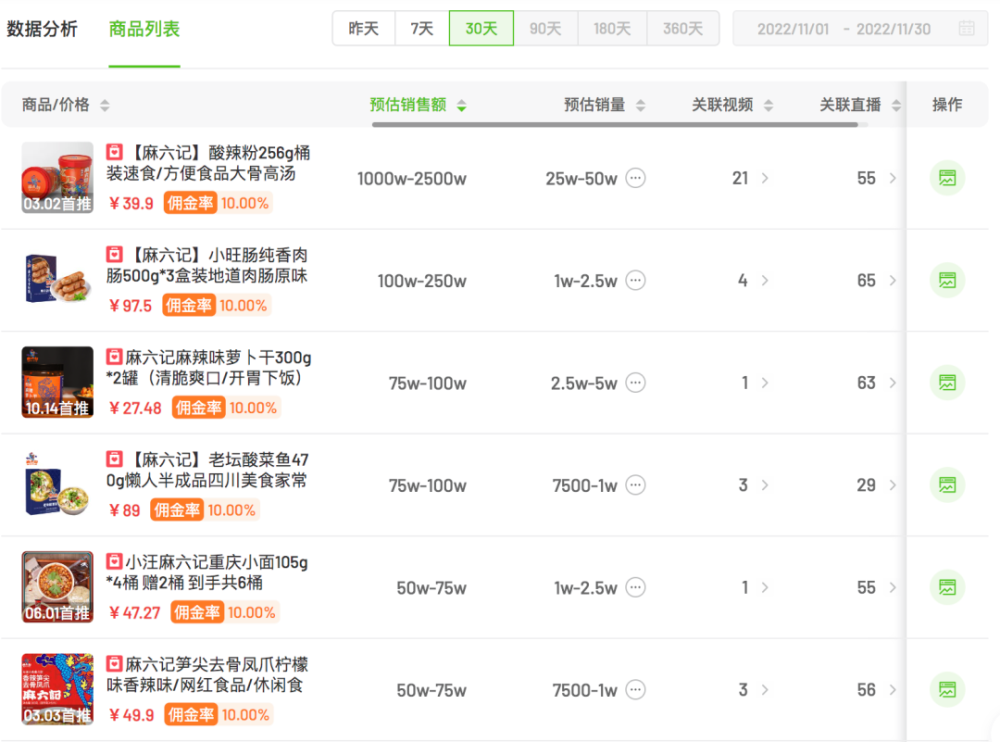Image resolution: width=1000 pixels, height=742 pixels.
Task: Switch to the 数据分析 tab
Action: click(x=42, y=29)
